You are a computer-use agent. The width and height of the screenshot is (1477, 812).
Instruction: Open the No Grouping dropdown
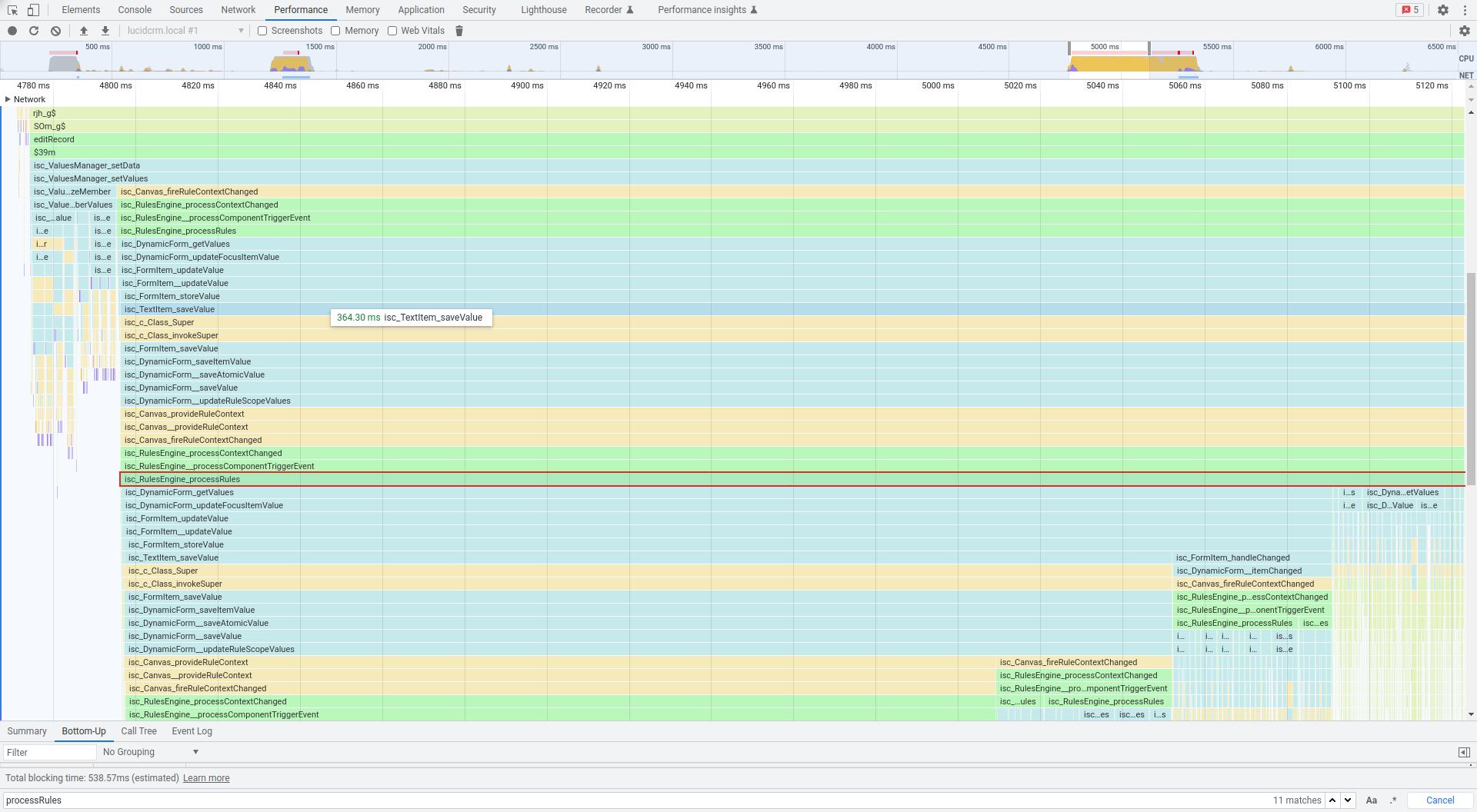click(x=150, y=752)
